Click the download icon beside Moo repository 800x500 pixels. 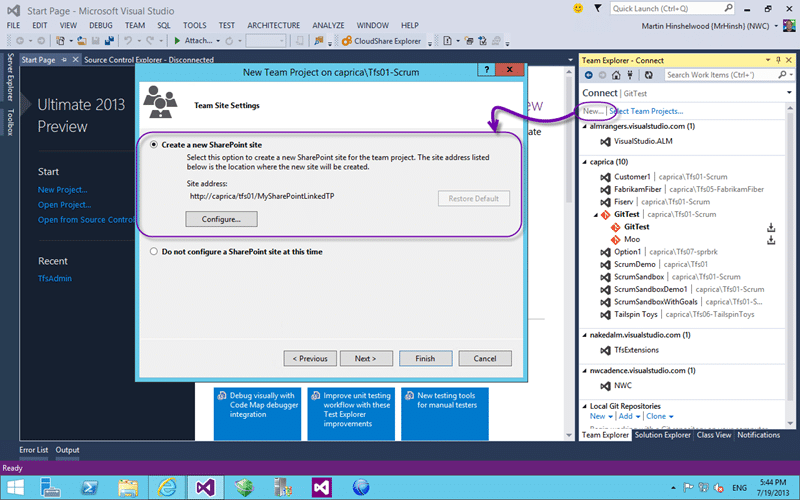771,239
